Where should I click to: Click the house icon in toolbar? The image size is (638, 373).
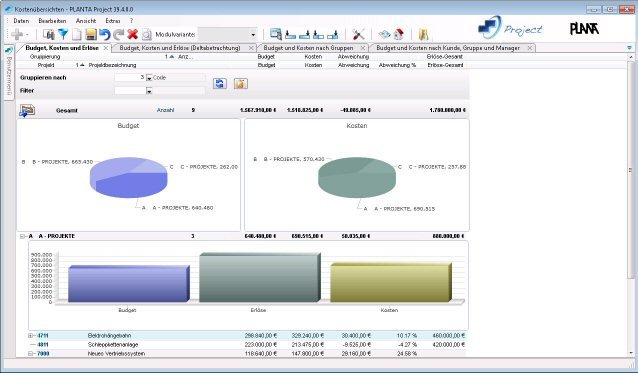click(x=398, y=35)
